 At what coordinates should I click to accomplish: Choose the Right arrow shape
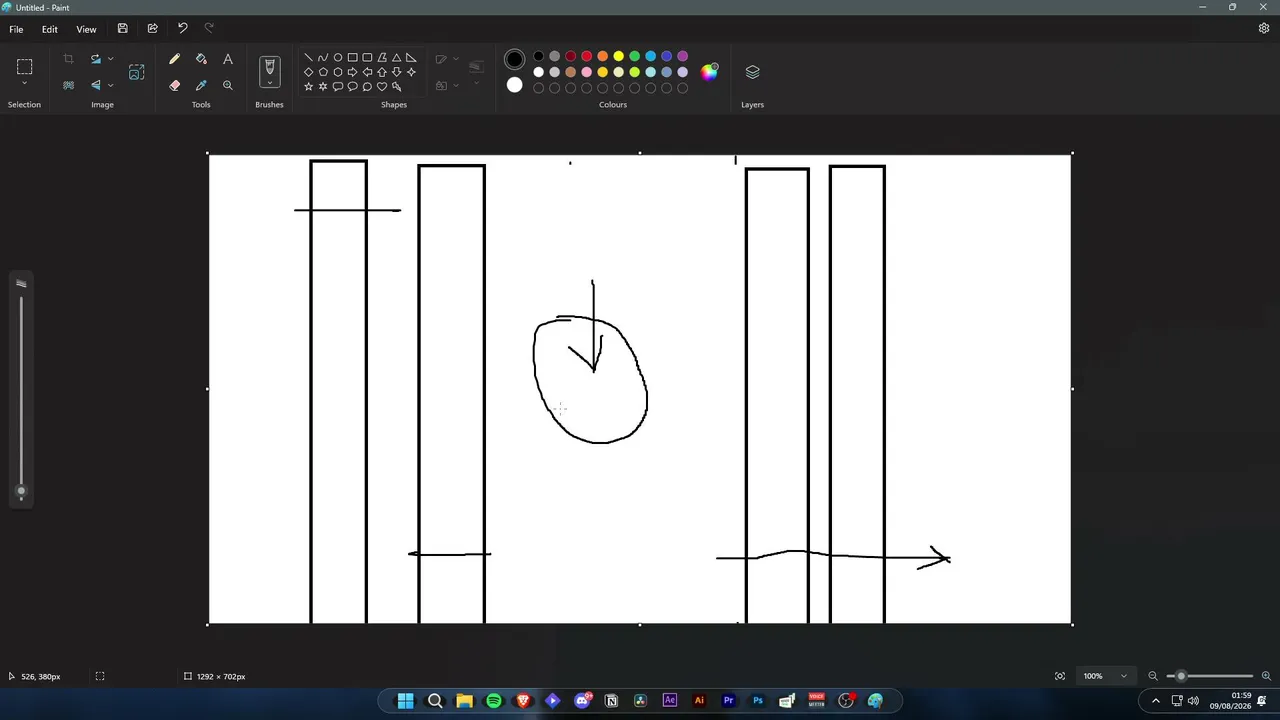(x=352, y=72)
